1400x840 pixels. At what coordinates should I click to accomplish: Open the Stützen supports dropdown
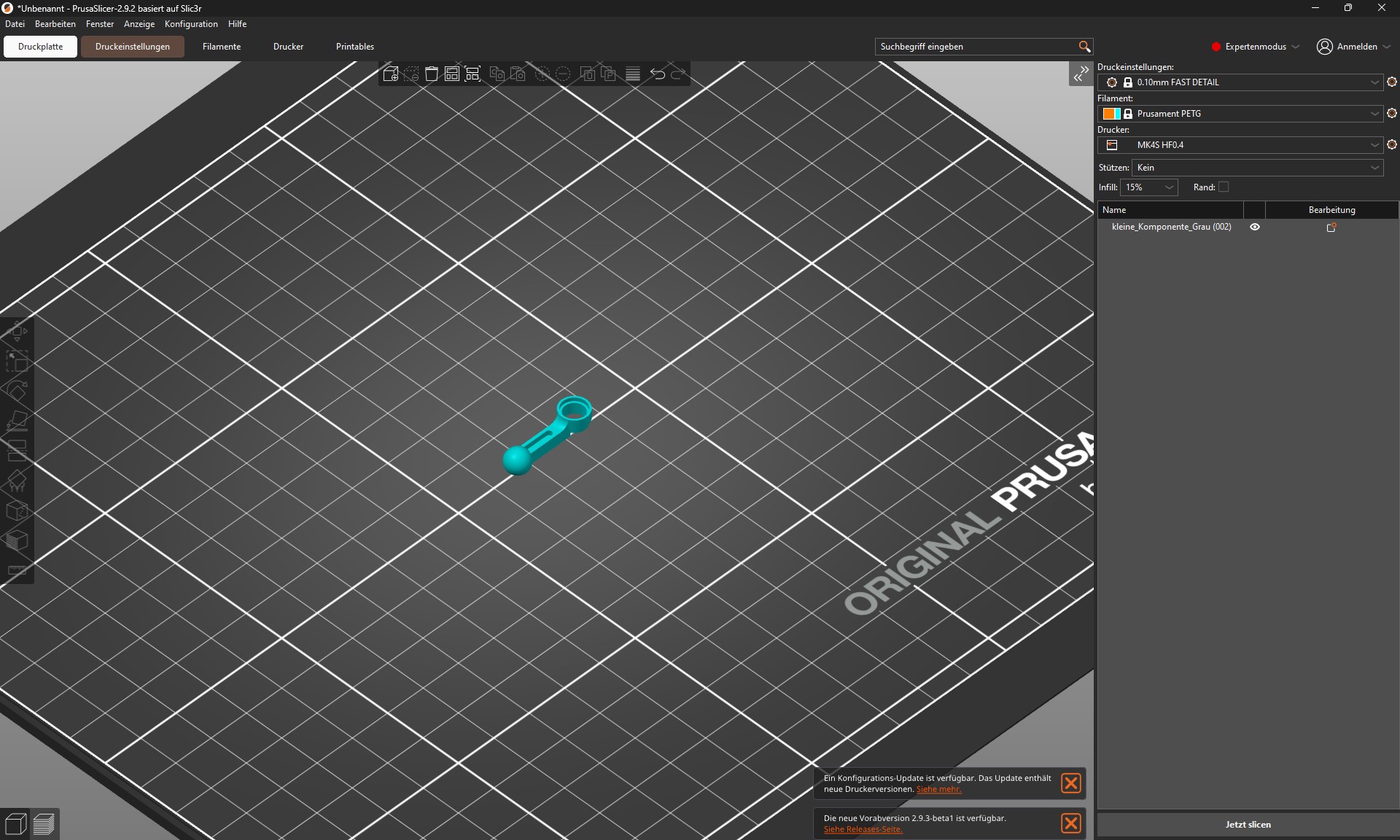click(x=1257, y=168)
